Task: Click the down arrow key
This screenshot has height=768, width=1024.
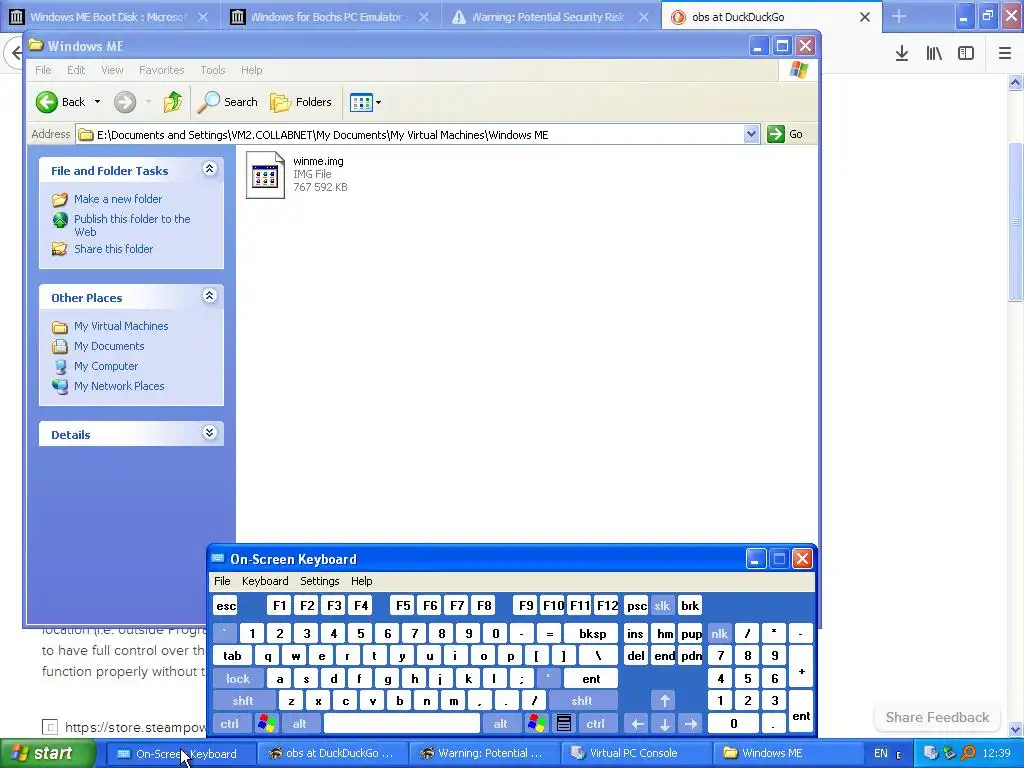Action: 664,724
